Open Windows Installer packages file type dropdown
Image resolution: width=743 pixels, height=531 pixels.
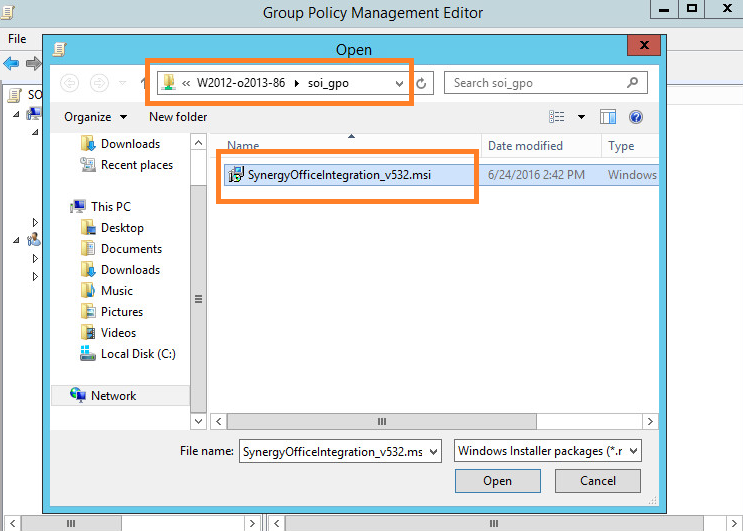coord(548,451)
